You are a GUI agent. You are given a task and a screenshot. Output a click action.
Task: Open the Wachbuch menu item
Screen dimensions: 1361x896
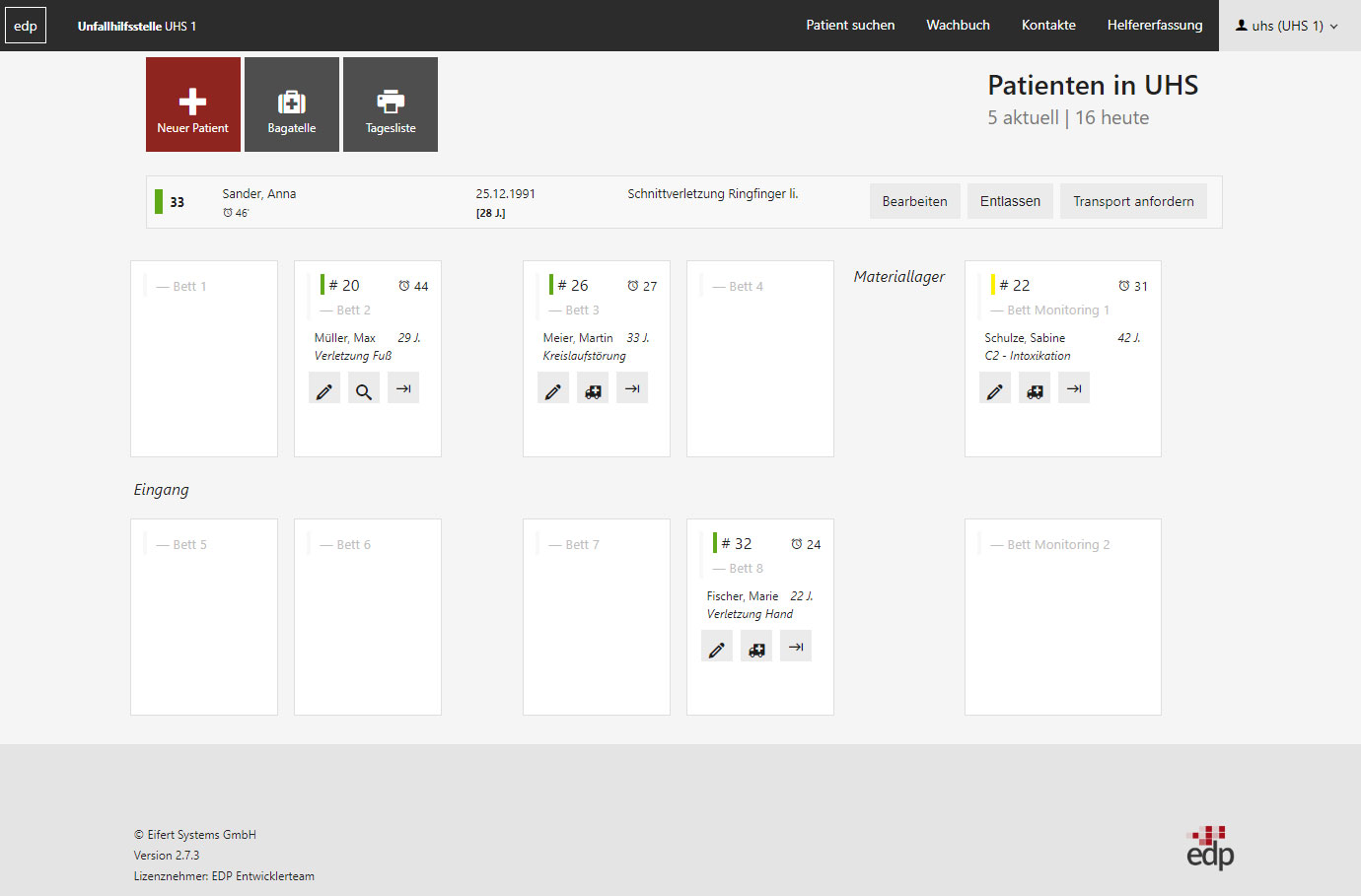coord(958,26)
